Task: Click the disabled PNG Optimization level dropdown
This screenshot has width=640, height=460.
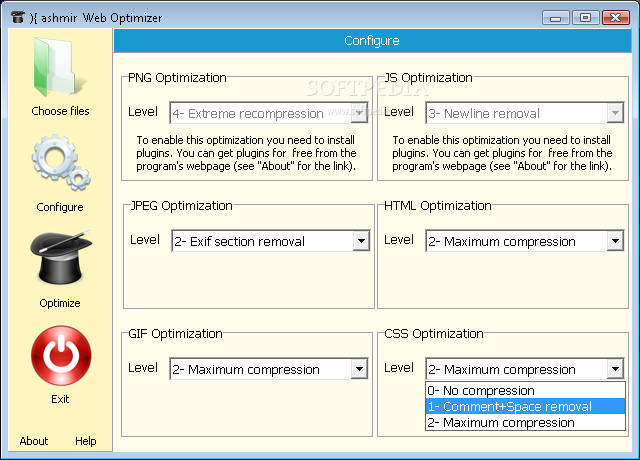Action: 268,113
